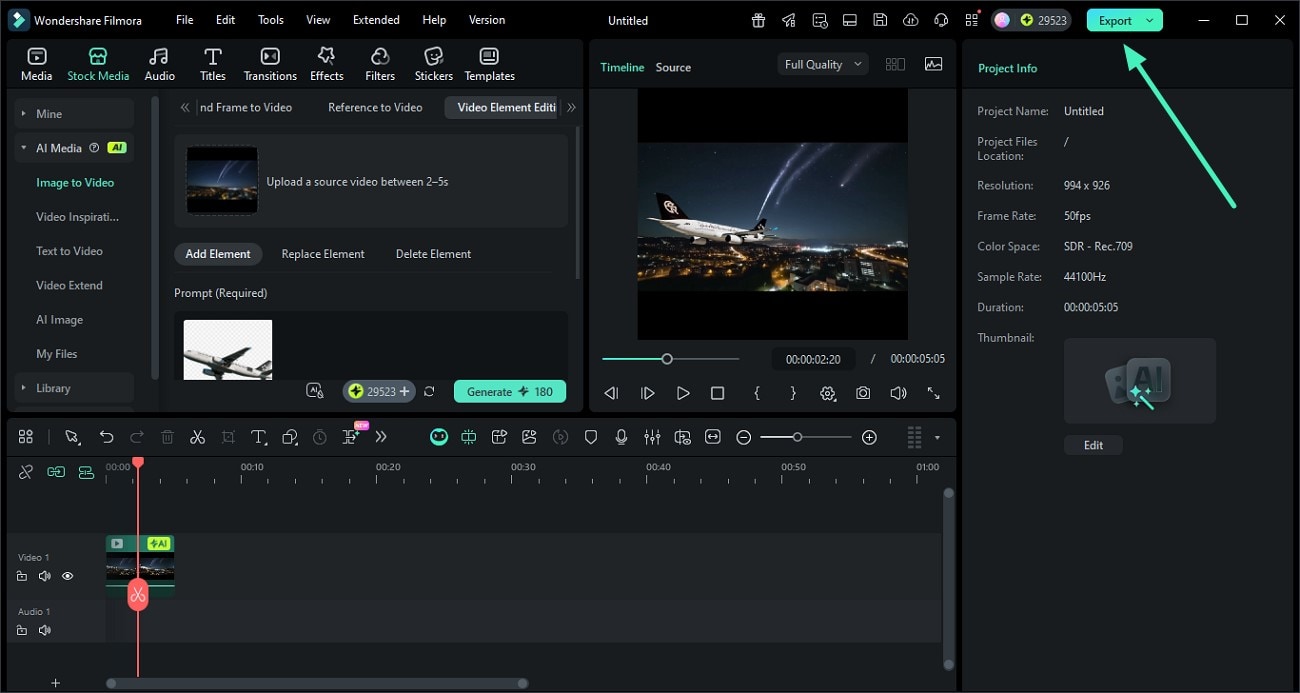The image size is (1300, 693).
Task: Click the headset support icon in title bar
Action: point(940,19)
